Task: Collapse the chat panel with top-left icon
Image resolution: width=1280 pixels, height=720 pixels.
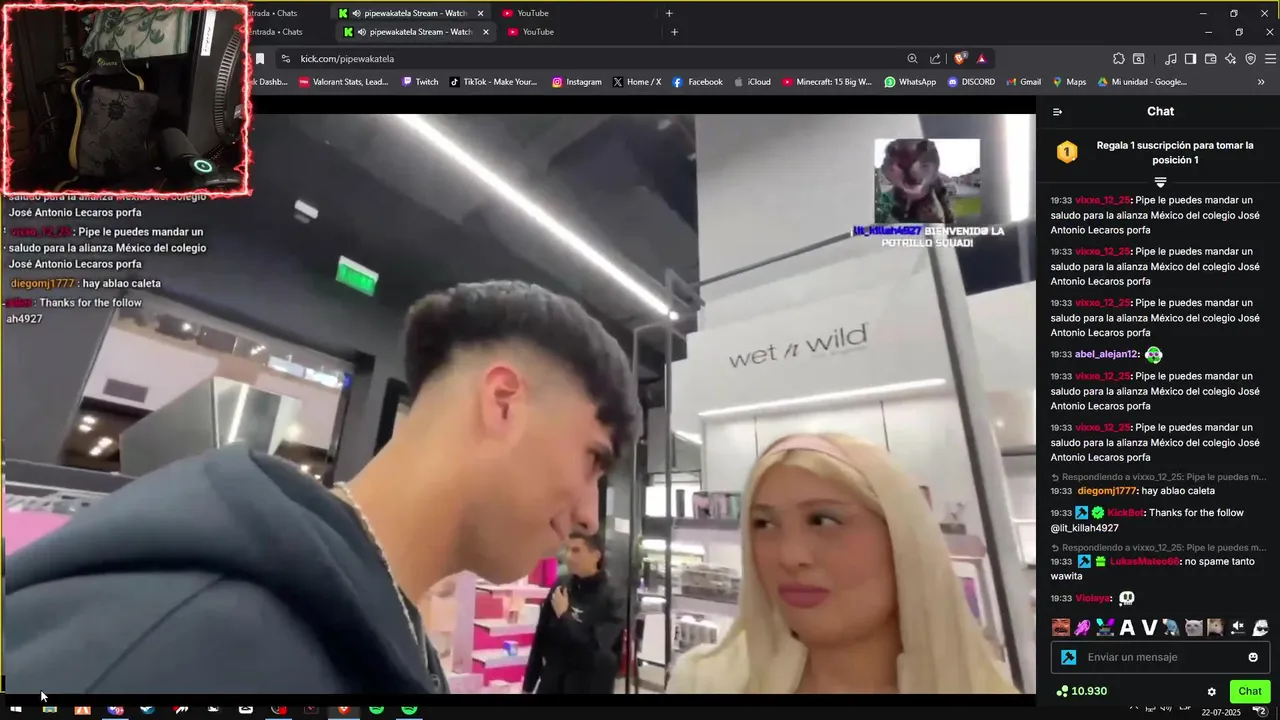Action: click(1057, 112)
